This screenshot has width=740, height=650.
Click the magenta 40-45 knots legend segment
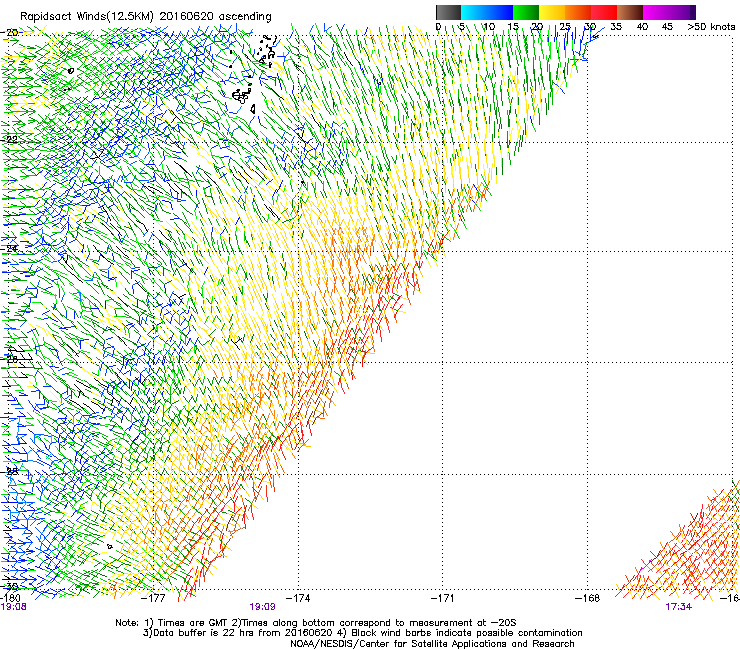[x=656, y=12]
